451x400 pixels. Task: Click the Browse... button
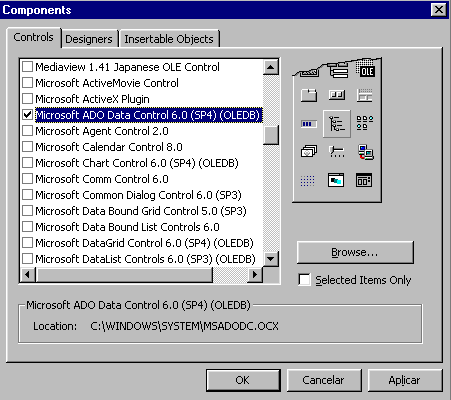(355, 252)
